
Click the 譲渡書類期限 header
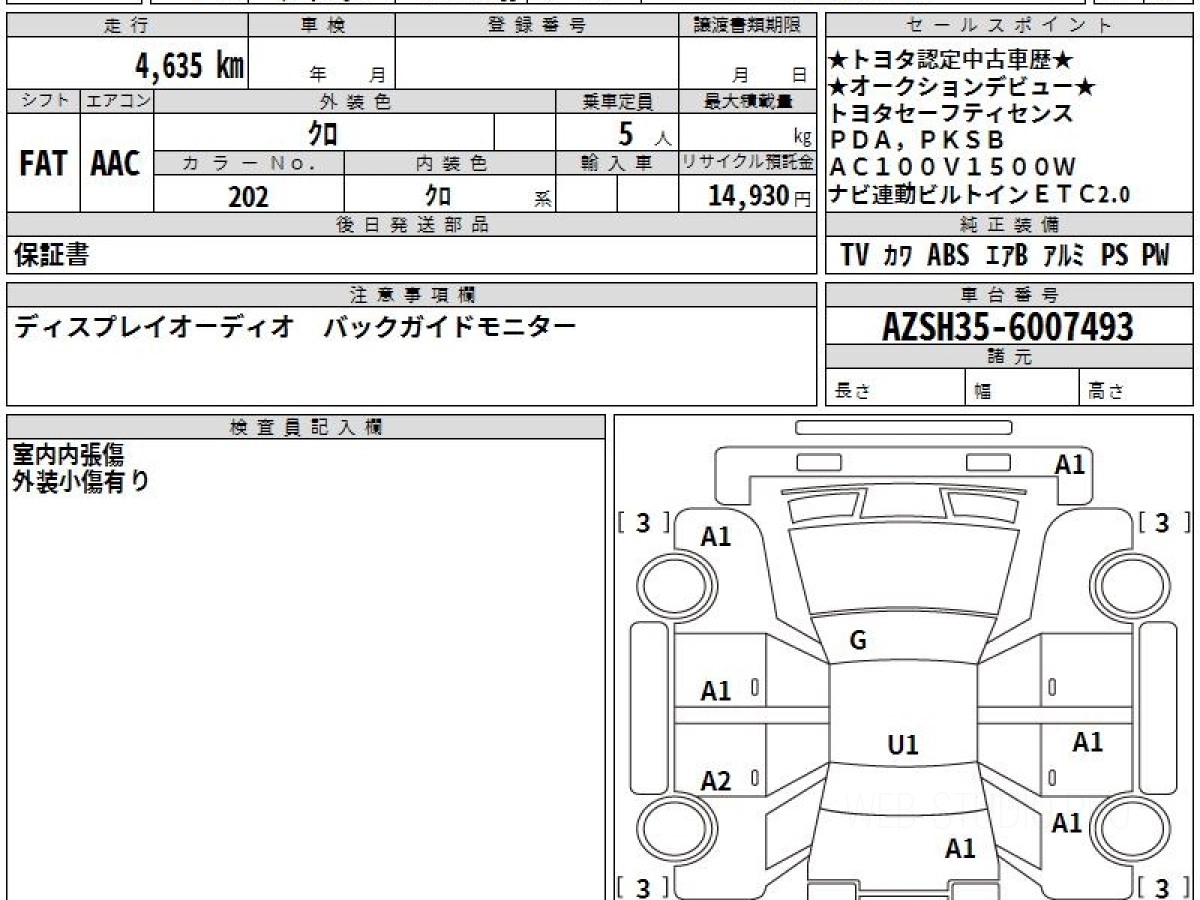point(747,26)
